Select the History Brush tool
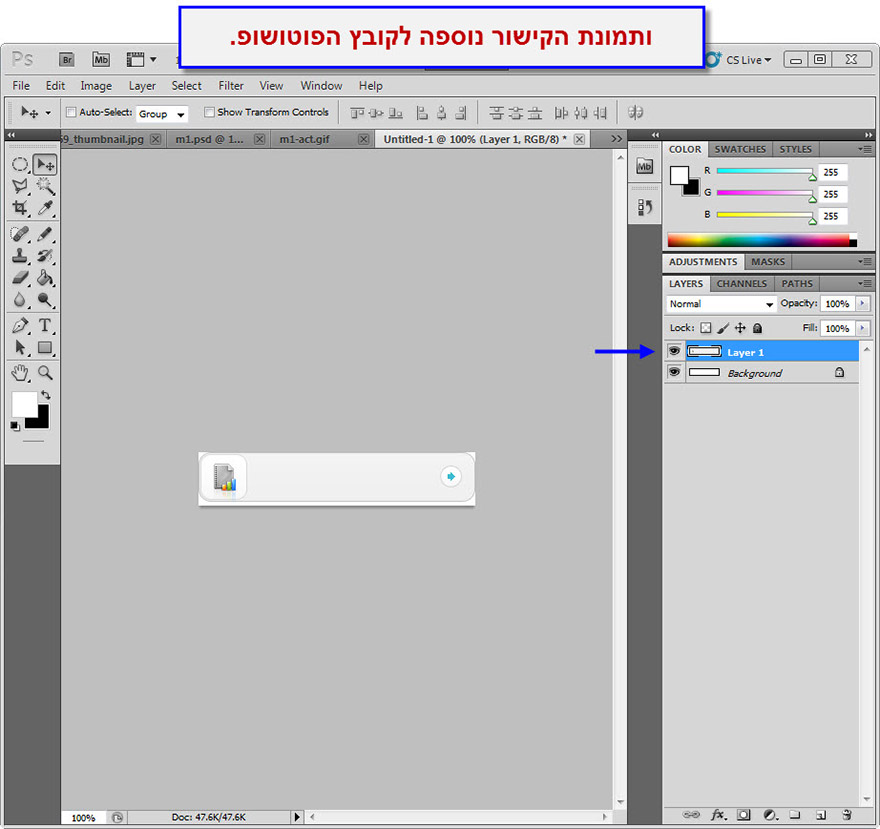 coord(45,256)
